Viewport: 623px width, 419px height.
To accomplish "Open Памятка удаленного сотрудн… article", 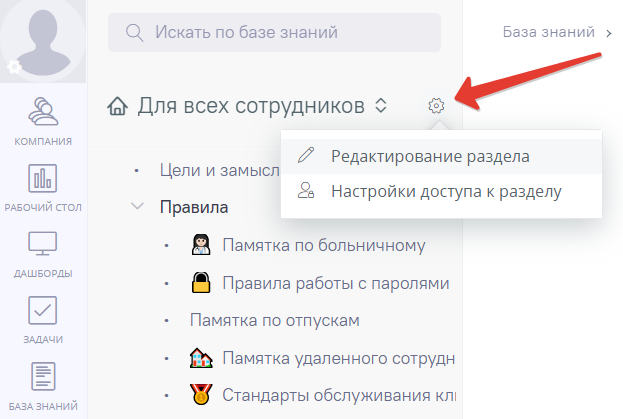I will 339,358.
